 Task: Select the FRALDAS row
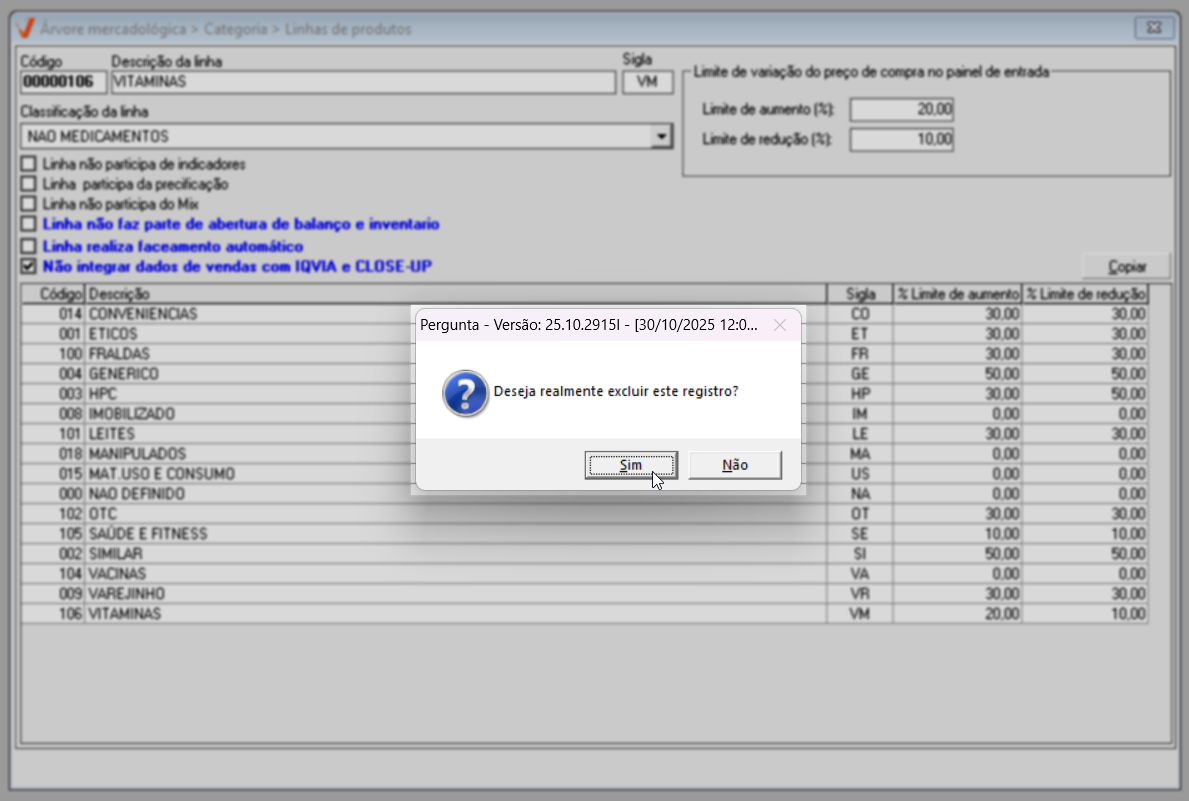584,354
